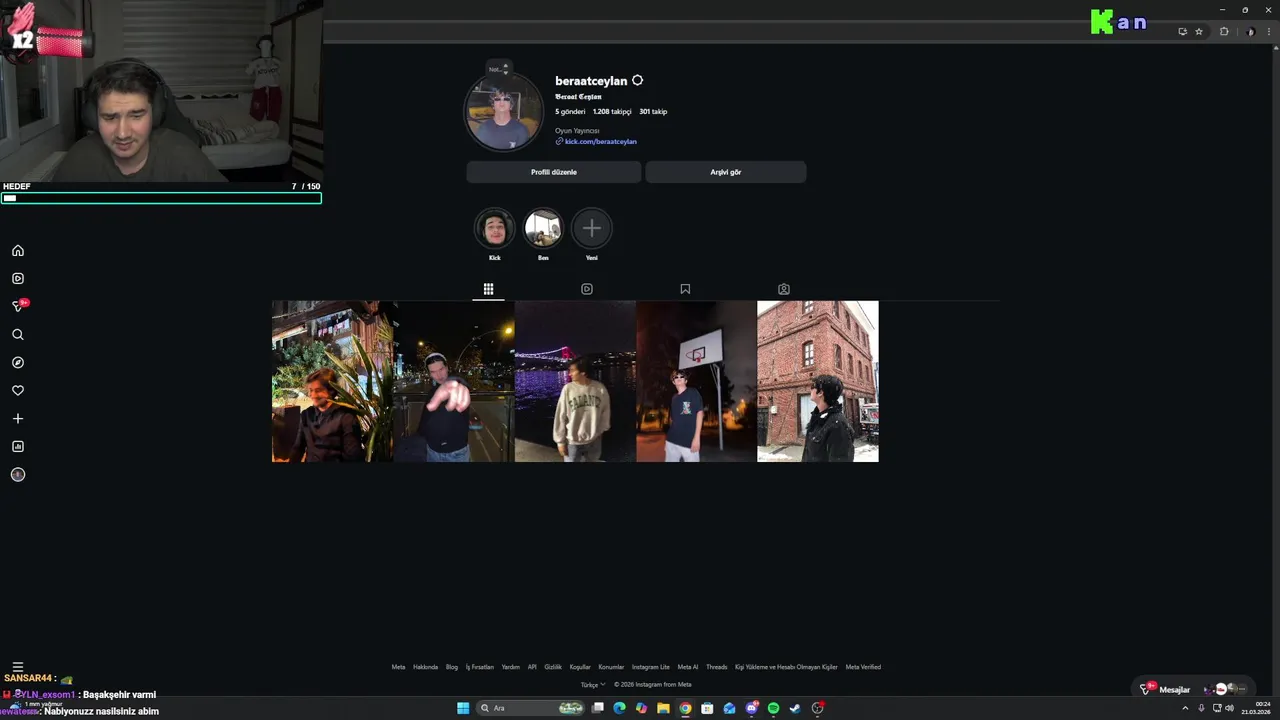Select the saved bookmark tab
The width and height of the screenshot is (1280, 720).
[685, 289]
